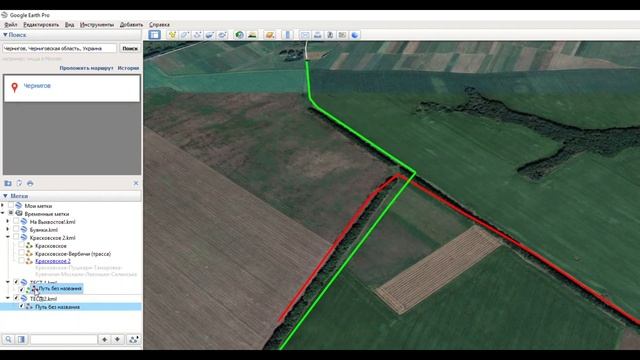Click the Save Image toolbar icon

click(330, 35)
